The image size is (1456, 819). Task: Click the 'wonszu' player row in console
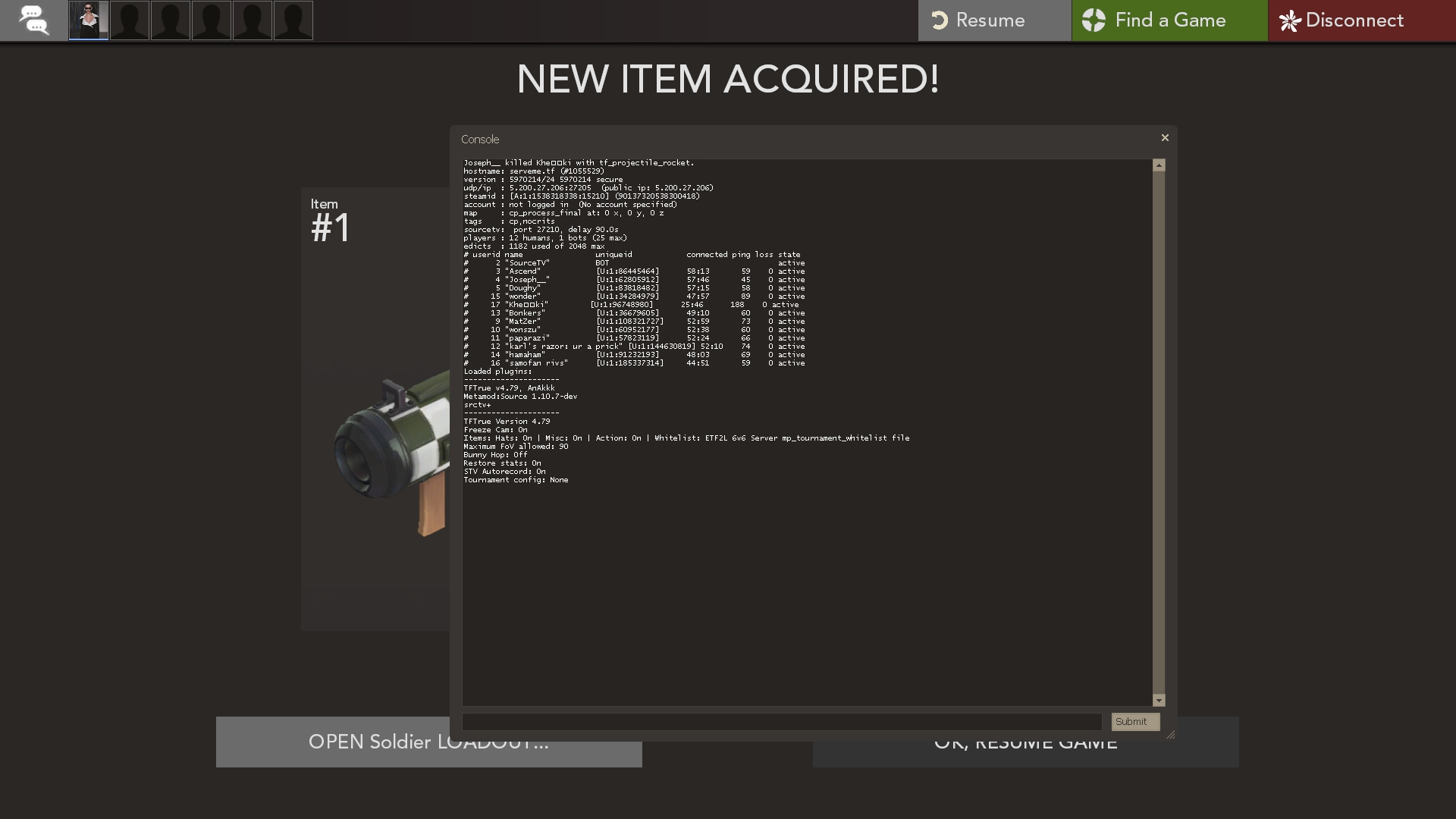(x=634, y=330)
